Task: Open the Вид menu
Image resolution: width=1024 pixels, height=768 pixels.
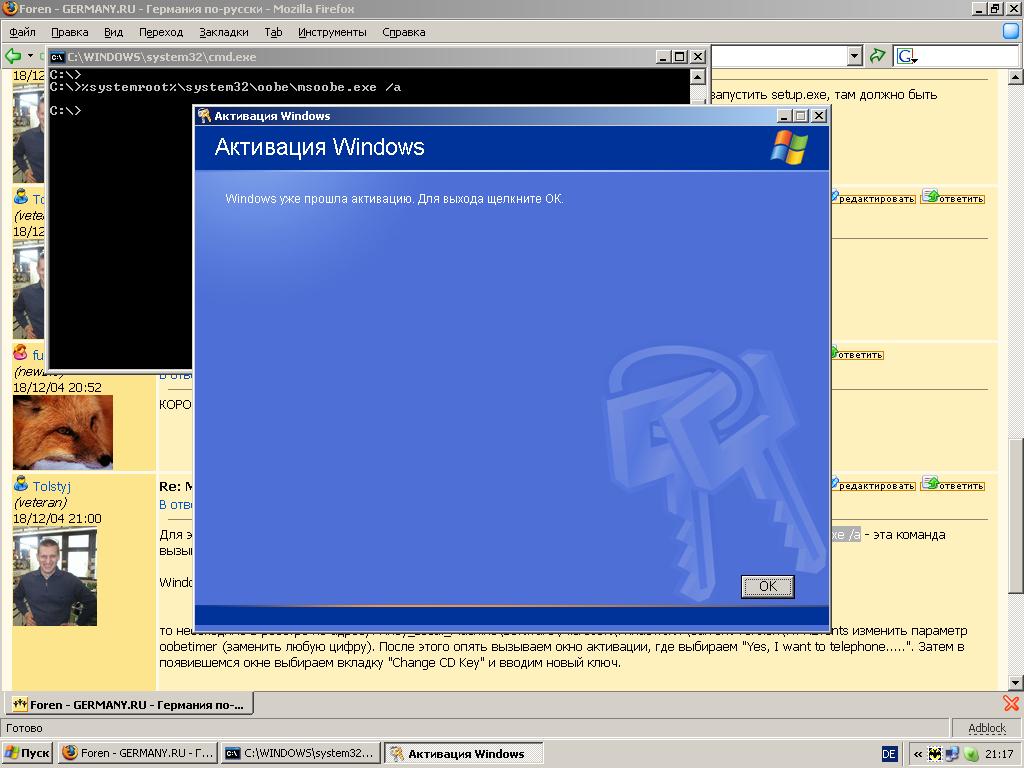Action: [113, 32]
